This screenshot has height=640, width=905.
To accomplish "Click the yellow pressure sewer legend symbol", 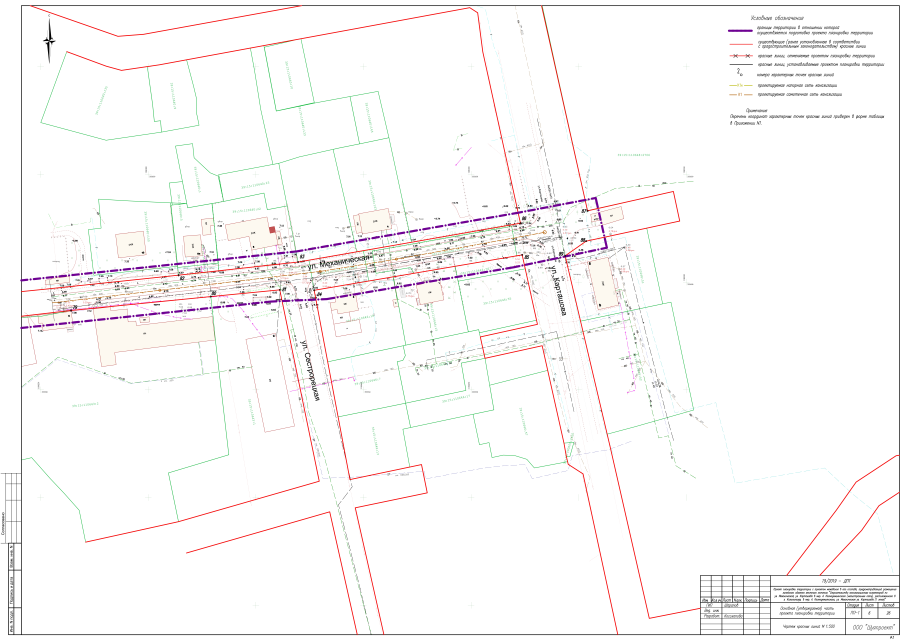I will pyautogui.click(x=740, y=86).
